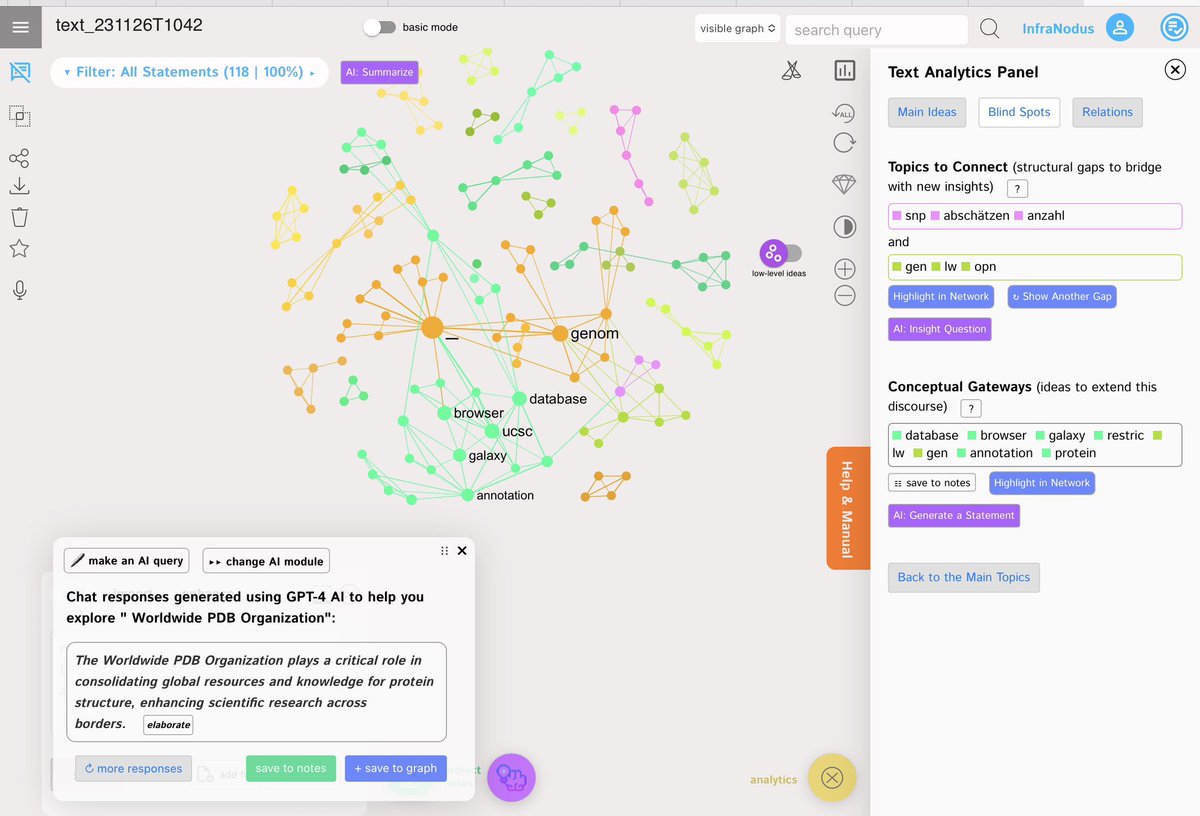Viewport: 1200px width, 816px height.
Task: Open the bar chart analytics icon
Action: coord(845,70)
